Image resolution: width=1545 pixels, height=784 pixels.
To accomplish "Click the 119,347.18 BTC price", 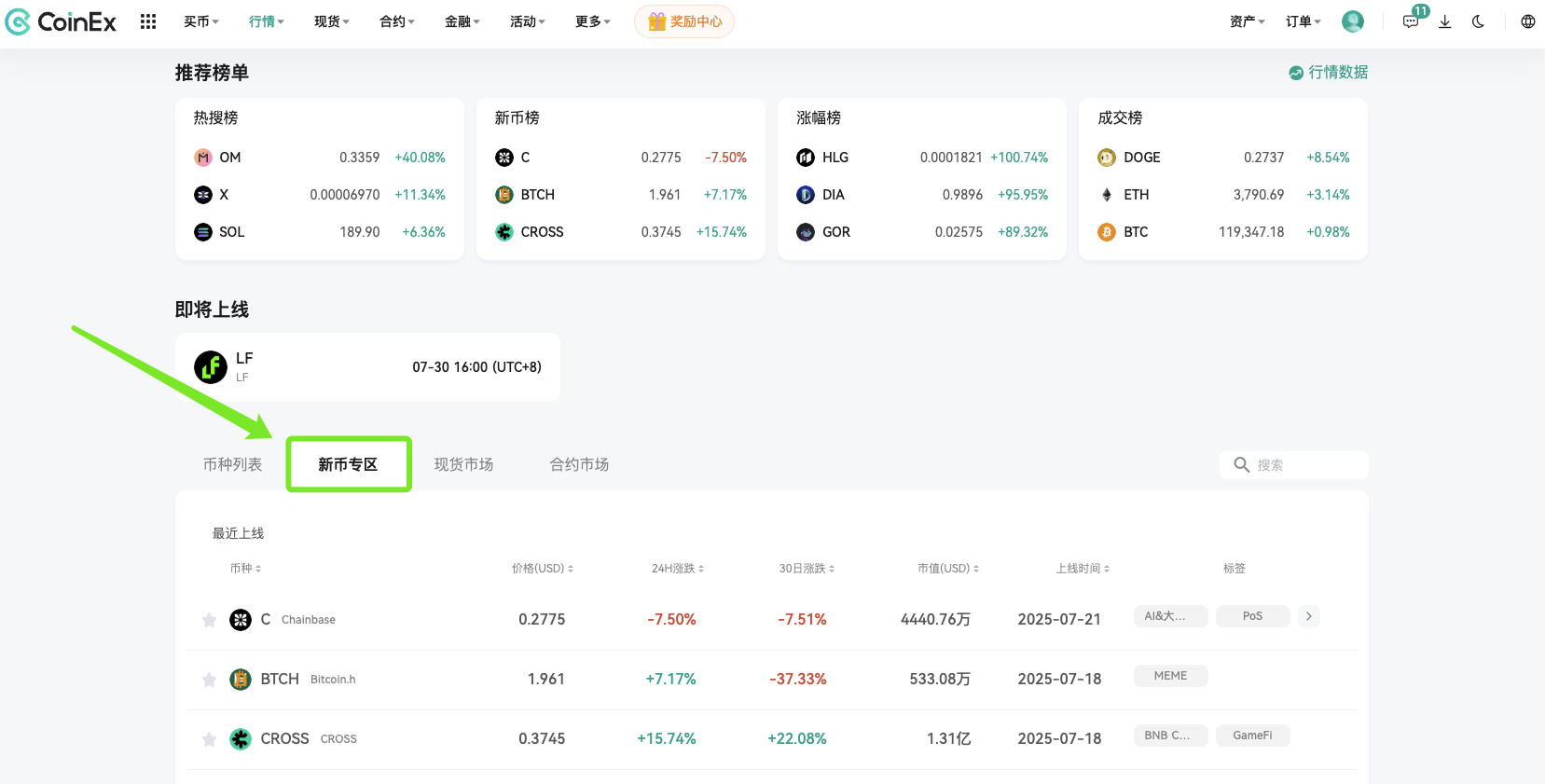I will (x=1251, y=232).
